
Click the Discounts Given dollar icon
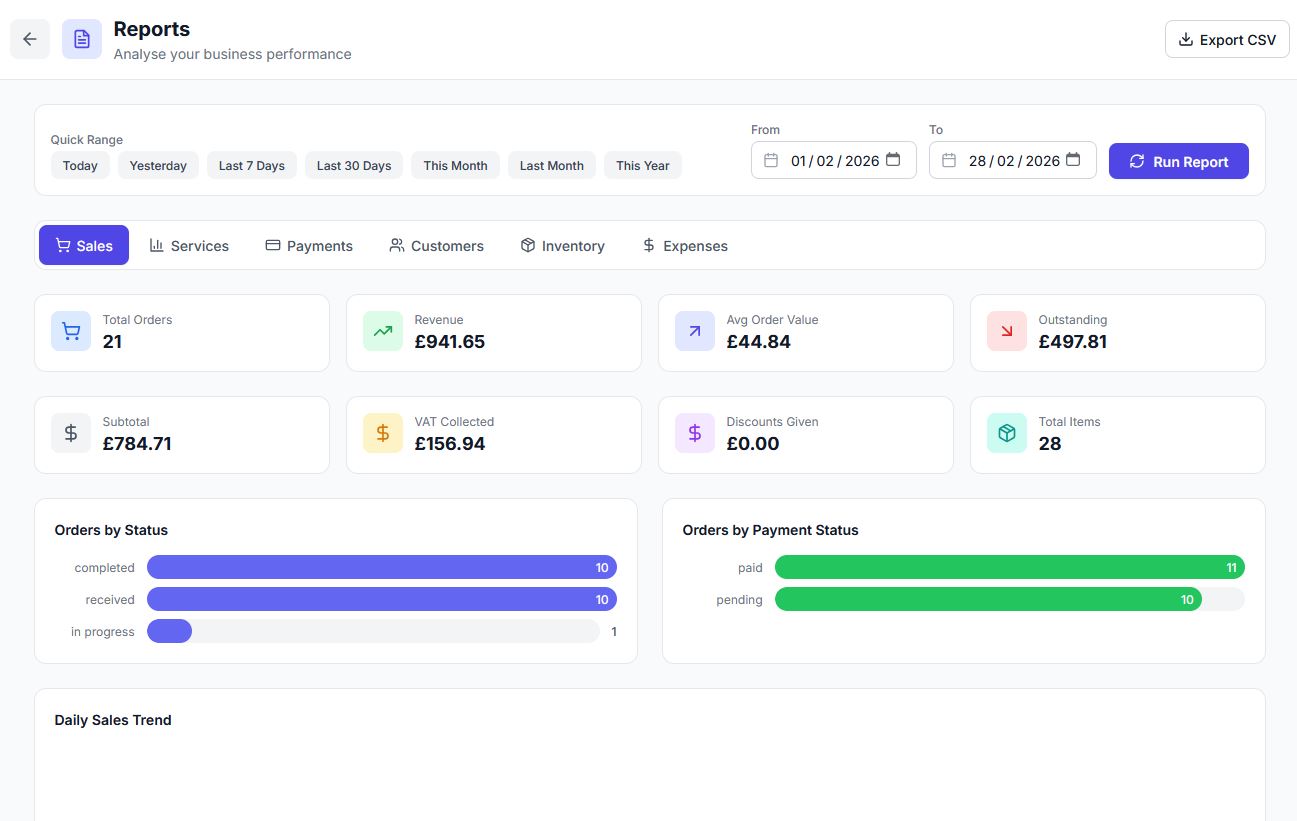[x=695, y=433]
